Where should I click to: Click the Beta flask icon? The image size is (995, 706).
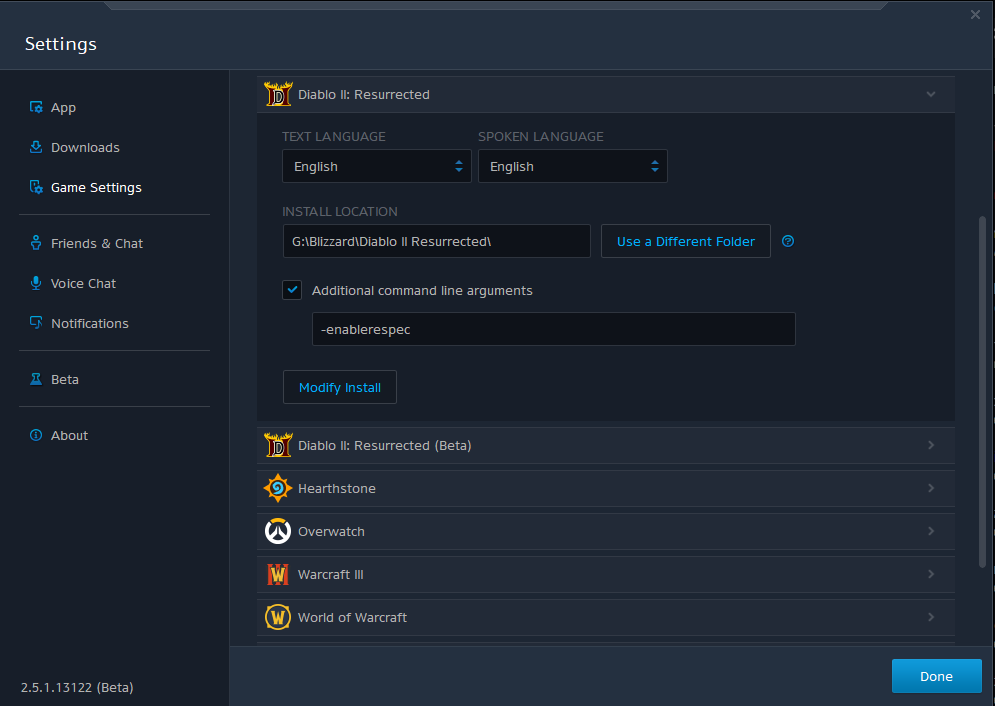36,379
